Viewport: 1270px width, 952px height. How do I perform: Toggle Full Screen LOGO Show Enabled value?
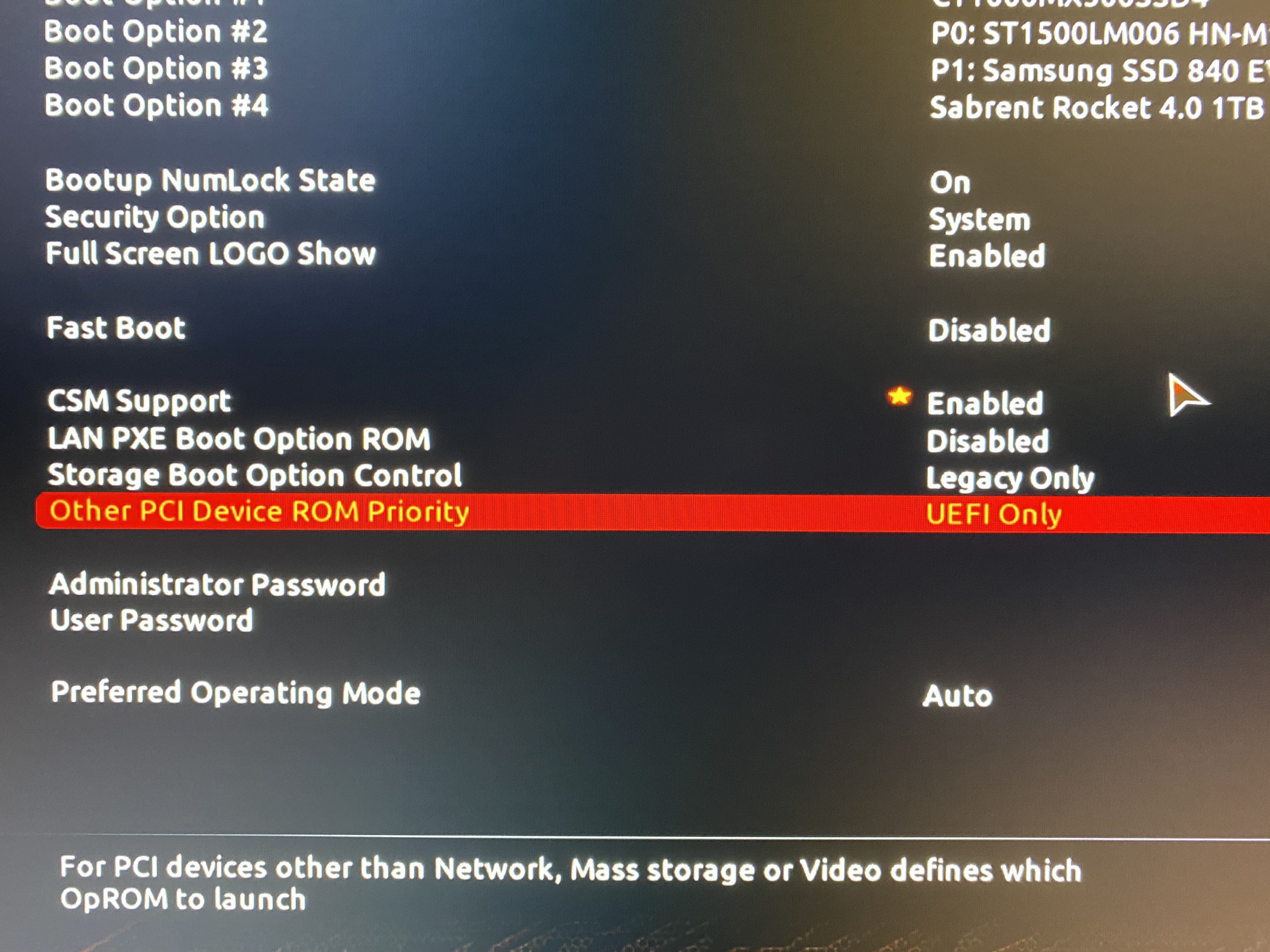(987, 256)
